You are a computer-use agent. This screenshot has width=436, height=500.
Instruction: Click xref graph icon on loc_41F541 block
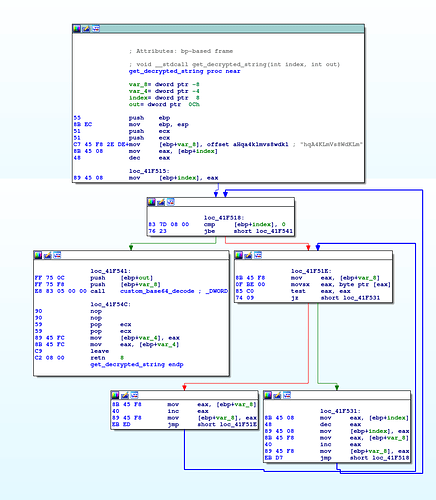[x=57, y=255]
